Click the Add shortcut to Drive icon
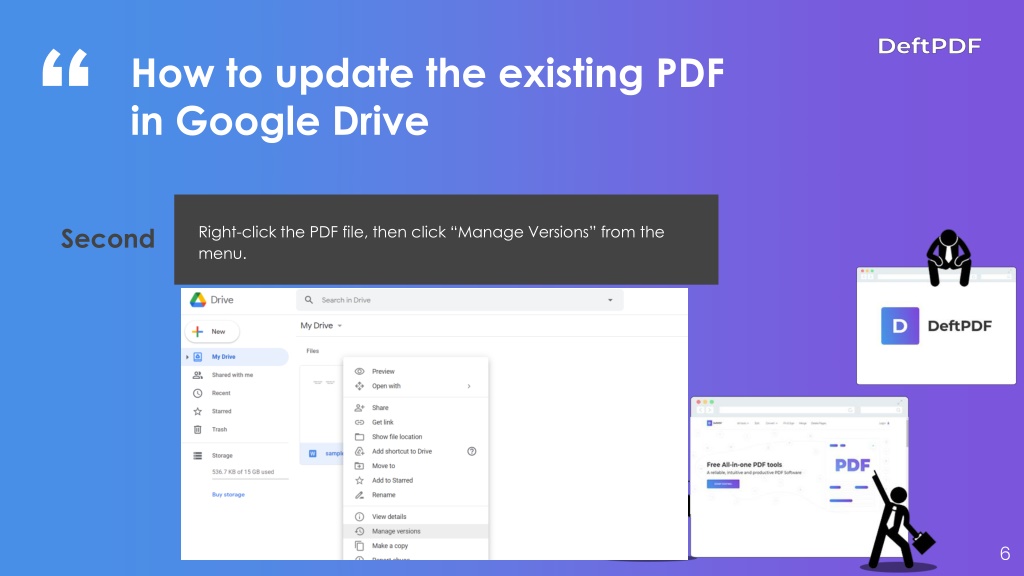This screenshot has height=576, width=1024. [359, 451]
